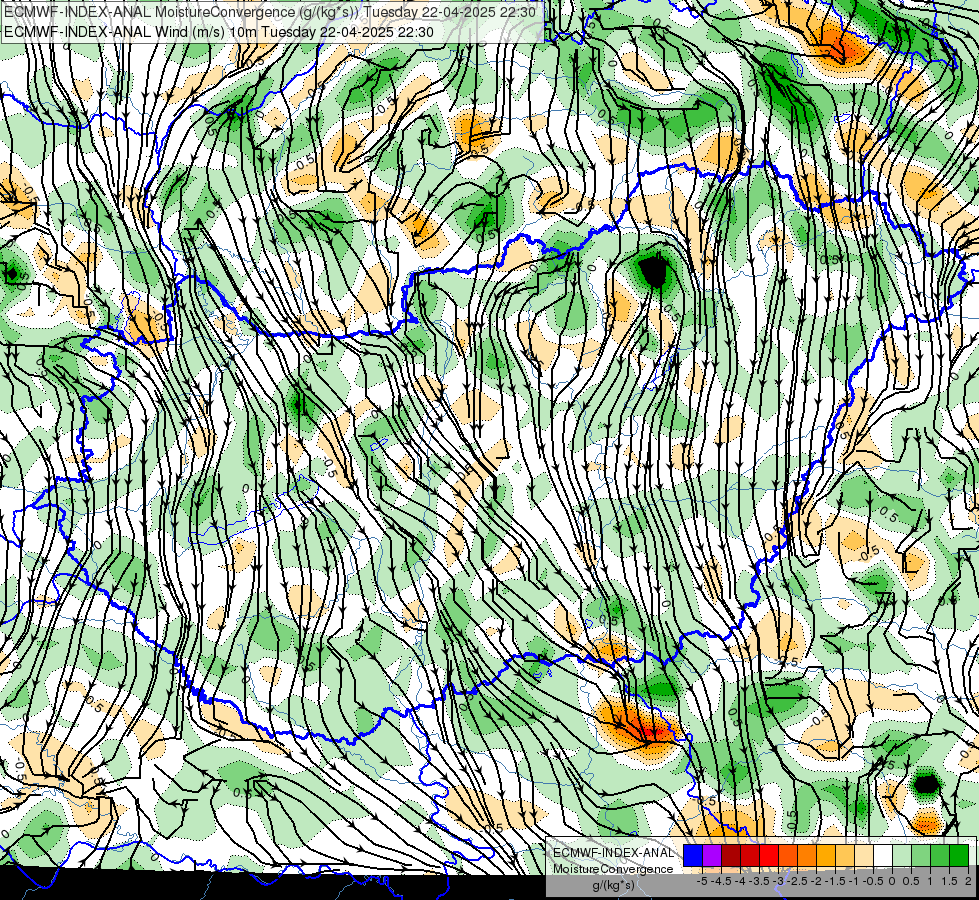
Task: Click the blue legend swatch
Action: pos(693,855)
